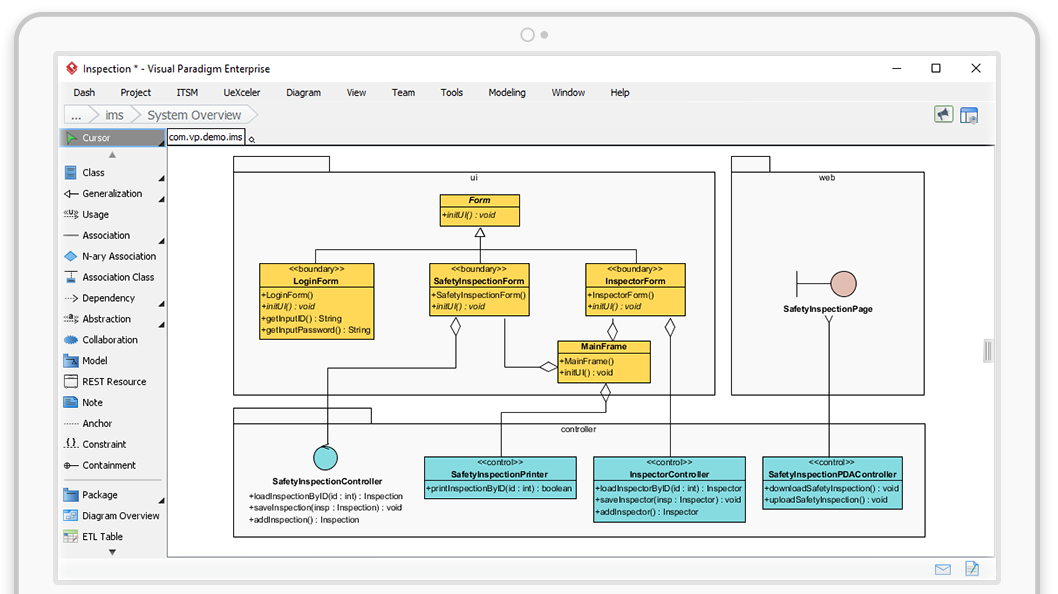Screen dimensions: 1058x594
Task: Open the UeXceler menu
Action: [241, 93]
